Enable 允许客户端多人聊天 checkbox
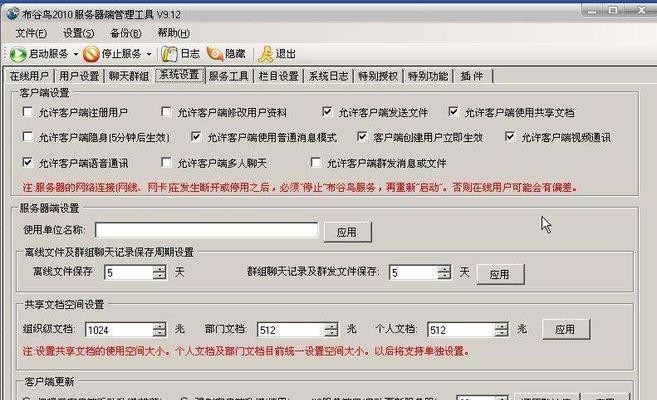 (x=166, y=162)
